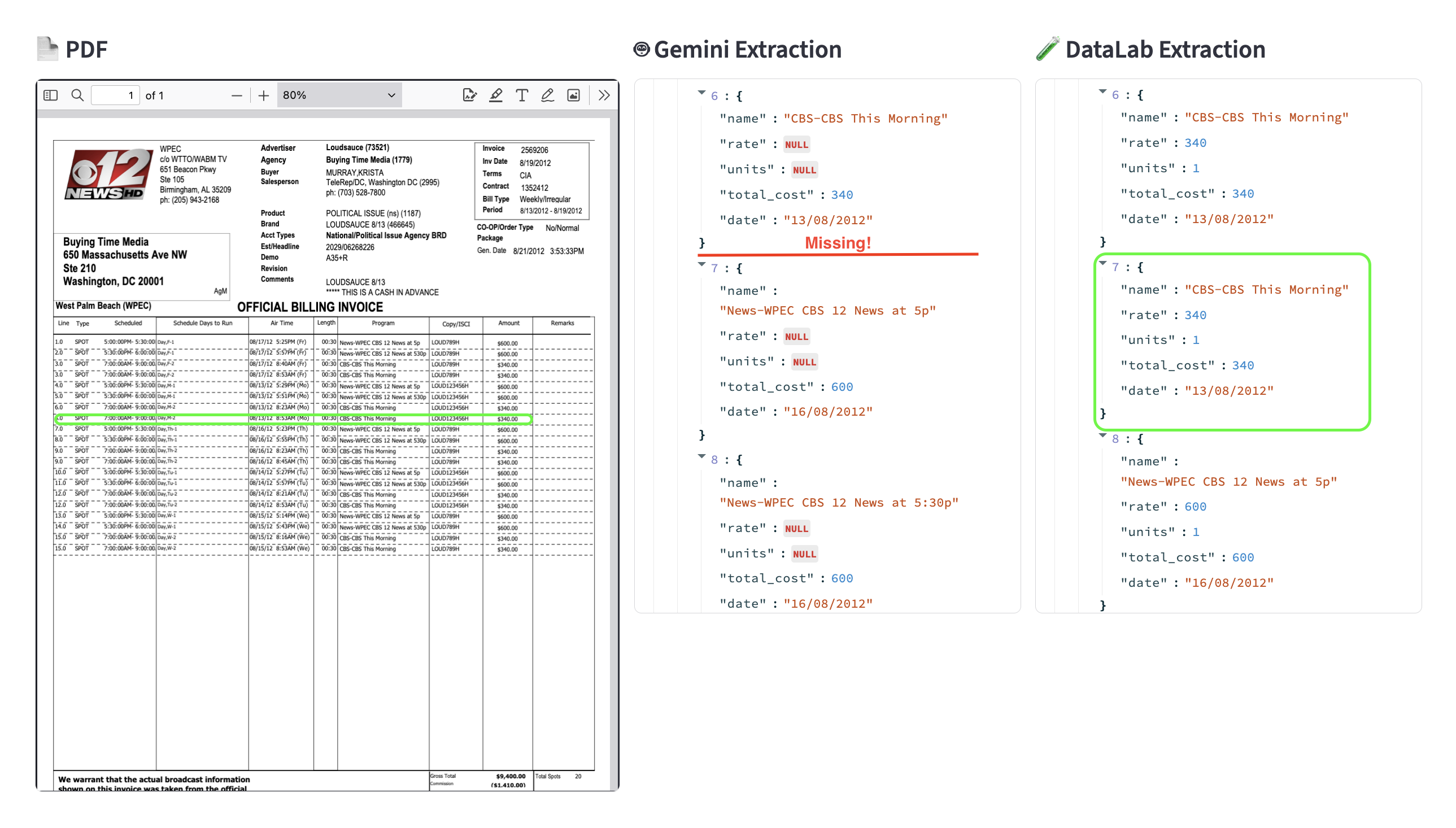
Task: Click units 1 in DataLab item 6
Action: [x=1195, y=168]
